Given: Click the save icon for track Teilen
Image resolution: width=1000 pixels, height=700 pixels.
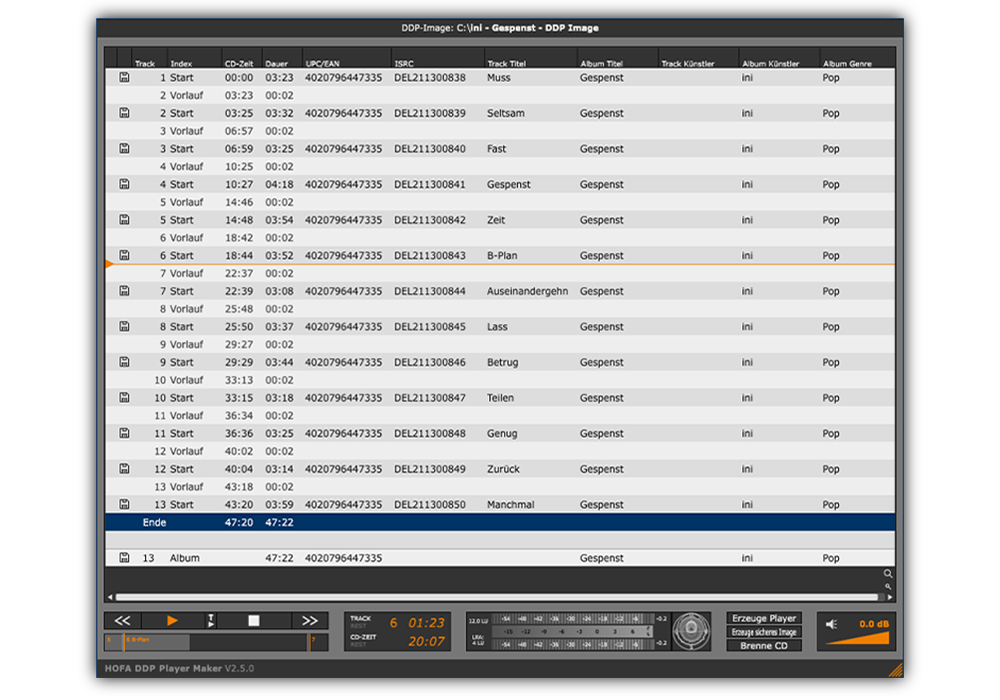Looking at the screenshot, I should tap(124, 398).
